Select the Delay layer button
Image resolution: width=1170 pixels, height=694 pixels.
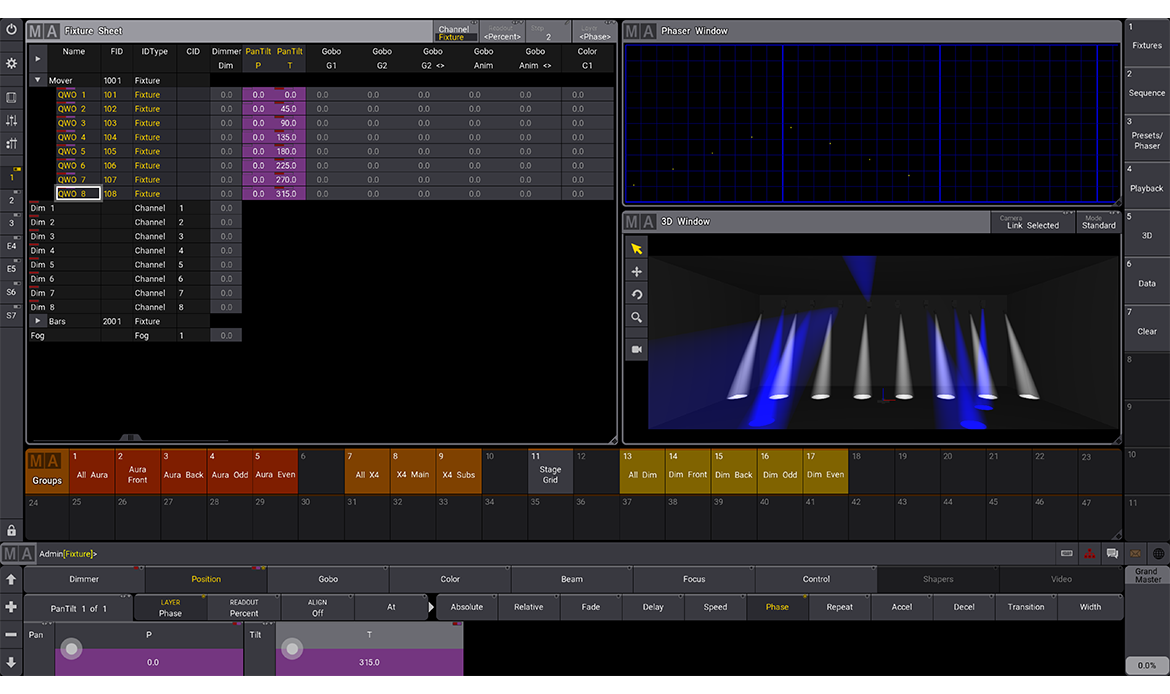coord(653,607)
